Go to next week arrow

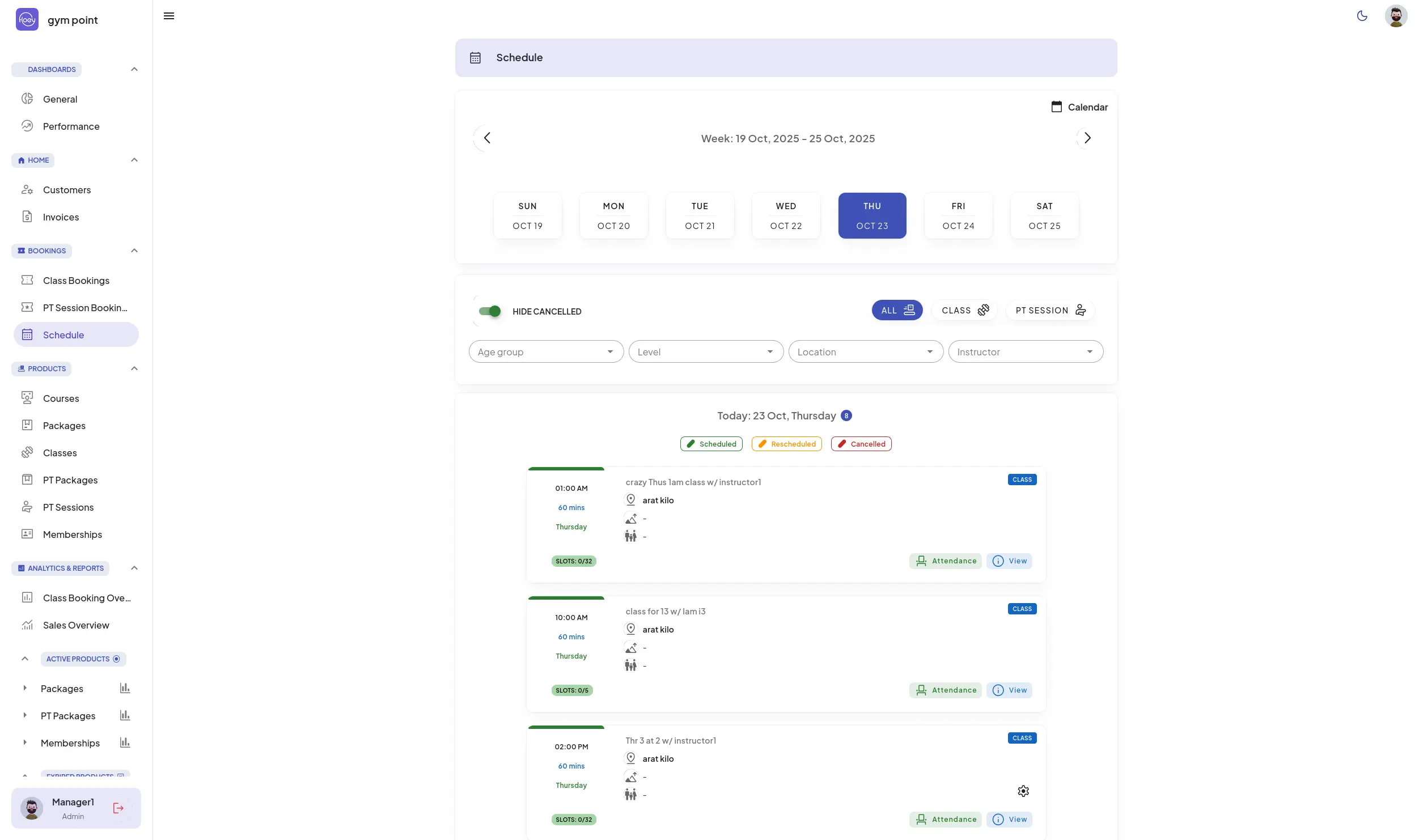pyautogui.click(x=1087, y=138)
